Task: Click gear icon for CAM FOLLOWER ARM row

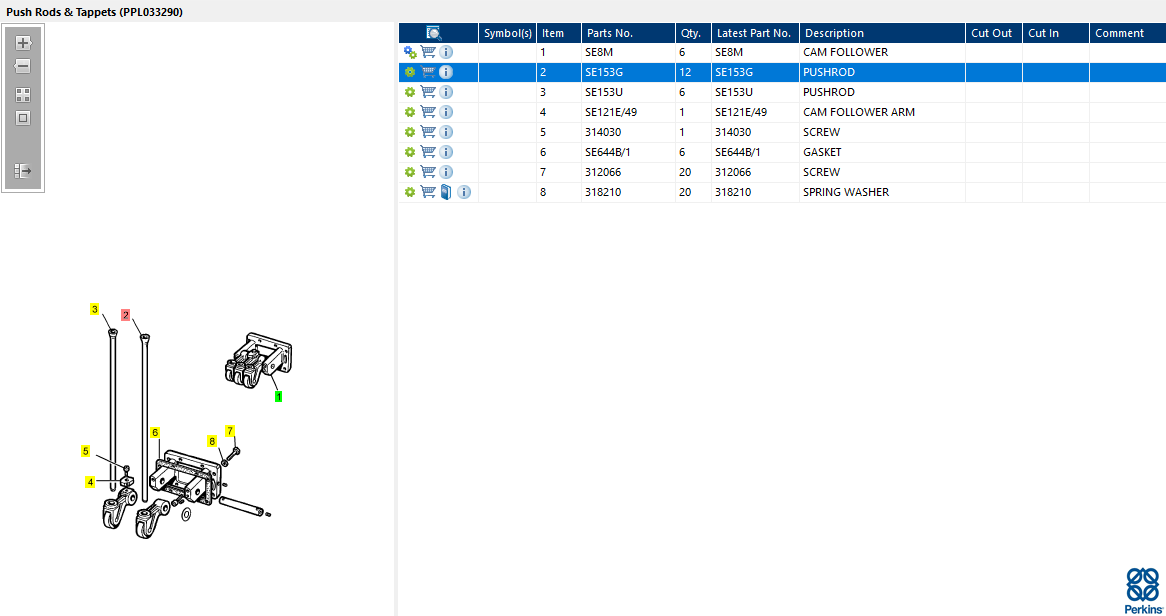Action: 410,112
